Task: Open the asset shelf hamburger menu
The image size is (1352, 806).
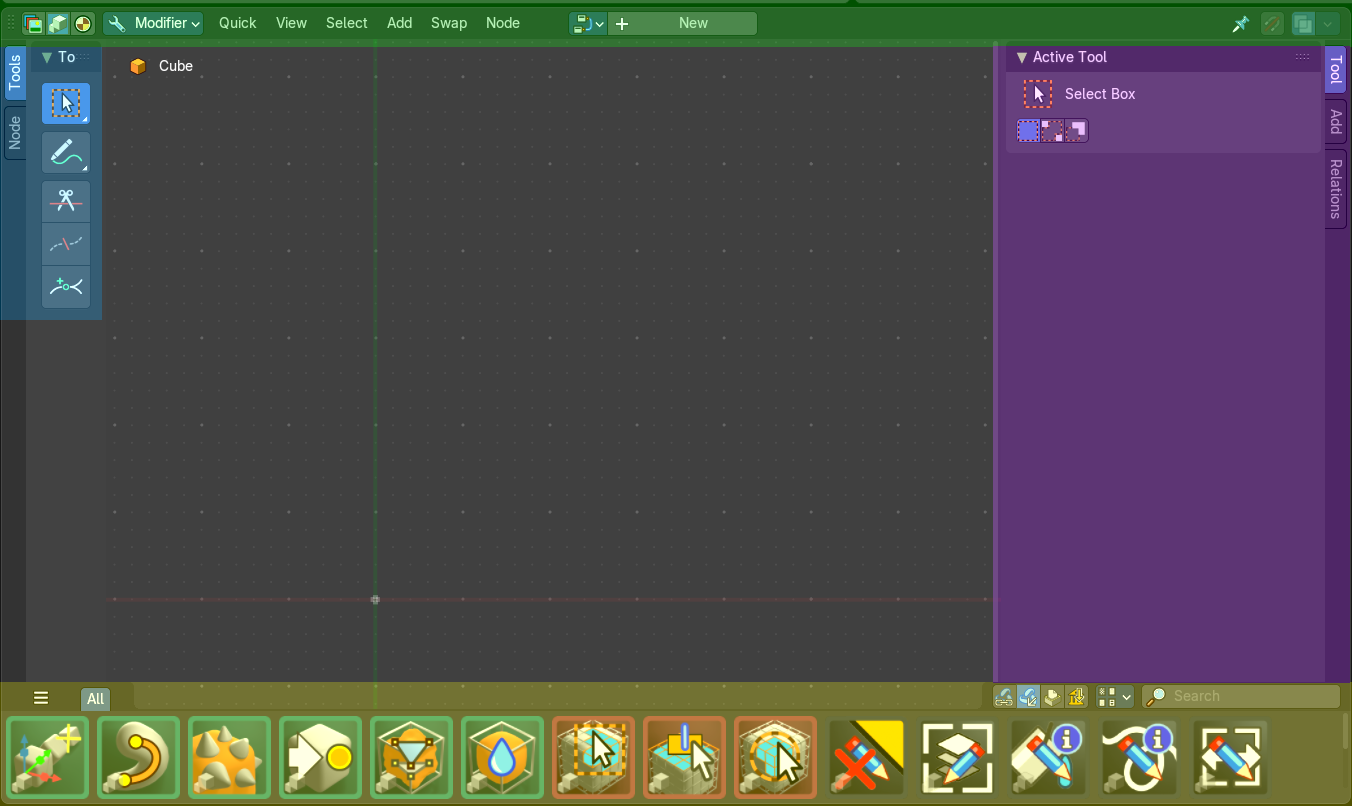Action: 41,698
